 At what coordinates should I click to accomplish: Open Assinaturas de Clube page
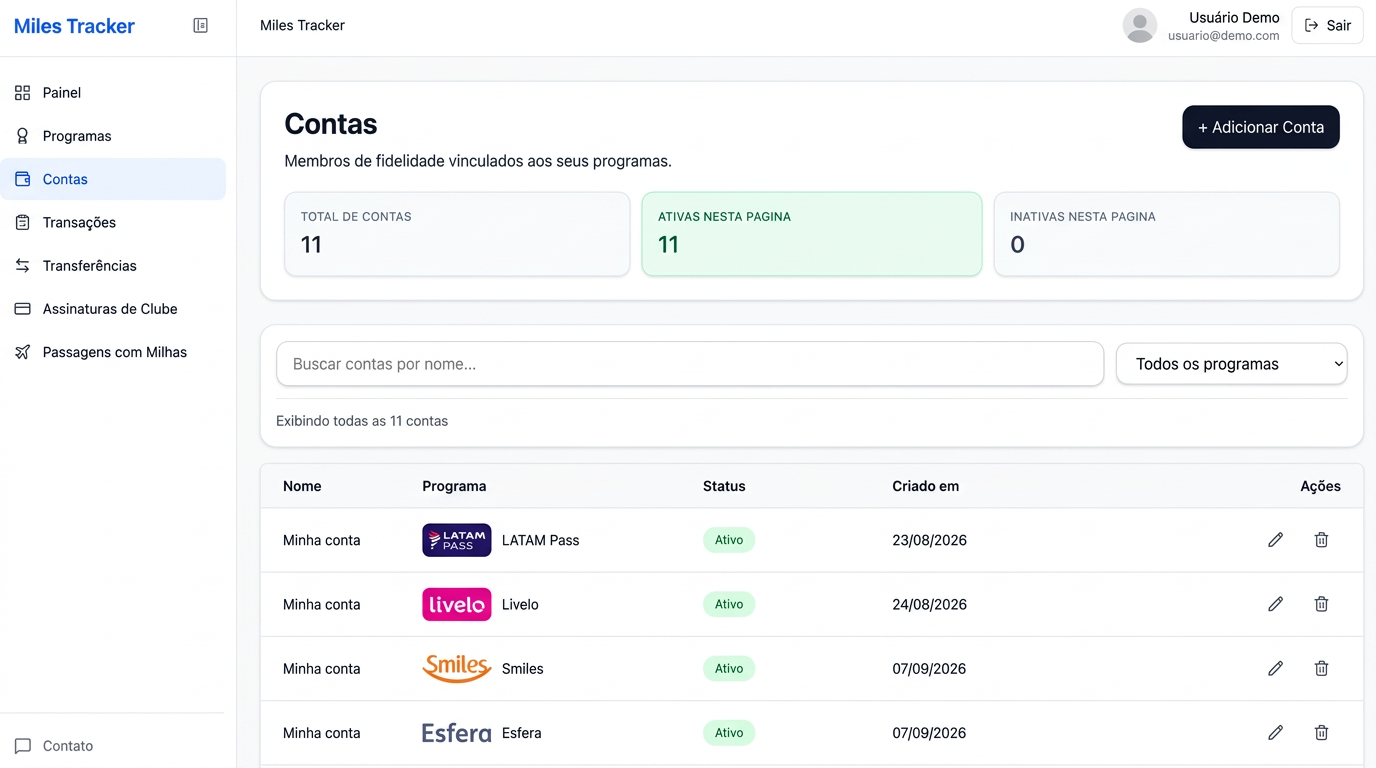[x=113, y=309]
